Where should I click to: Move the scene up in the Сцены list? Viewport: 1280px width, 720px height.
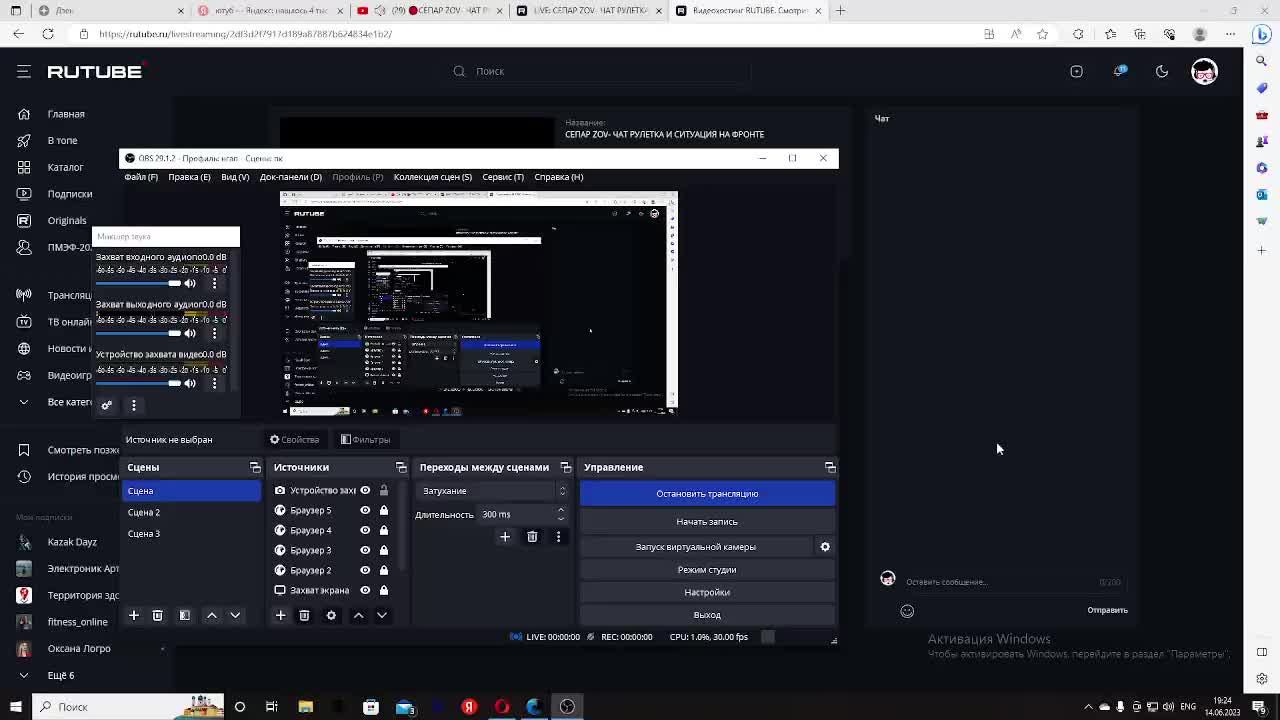tap(211, 615)
